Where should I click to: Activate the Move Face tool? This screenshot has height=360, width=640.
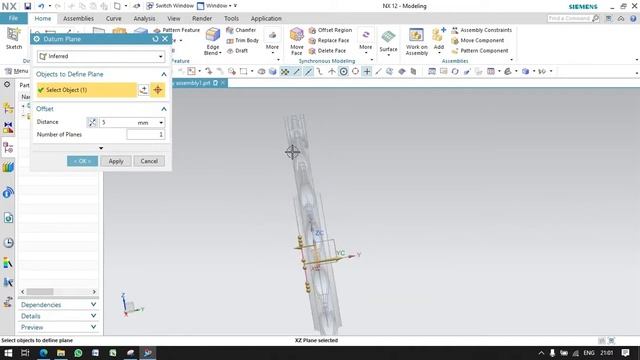click(297, 41)
